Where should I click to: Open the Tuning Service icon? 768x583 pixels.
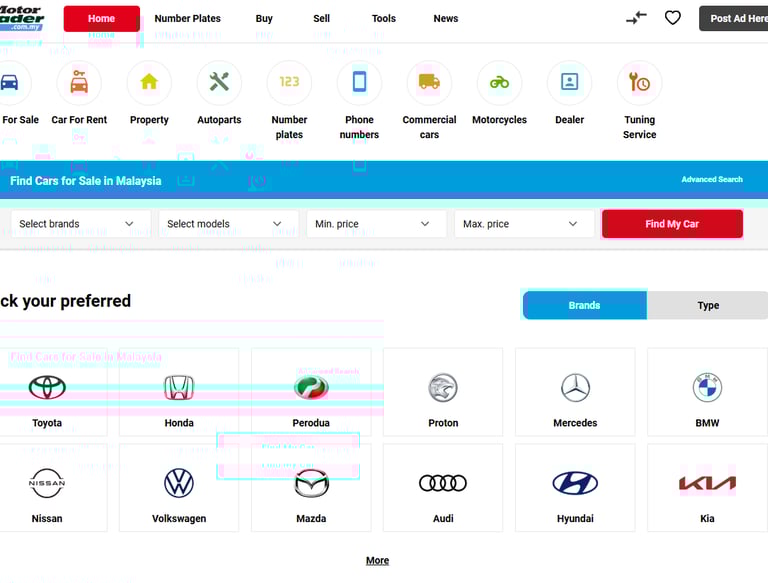[639, 82]
